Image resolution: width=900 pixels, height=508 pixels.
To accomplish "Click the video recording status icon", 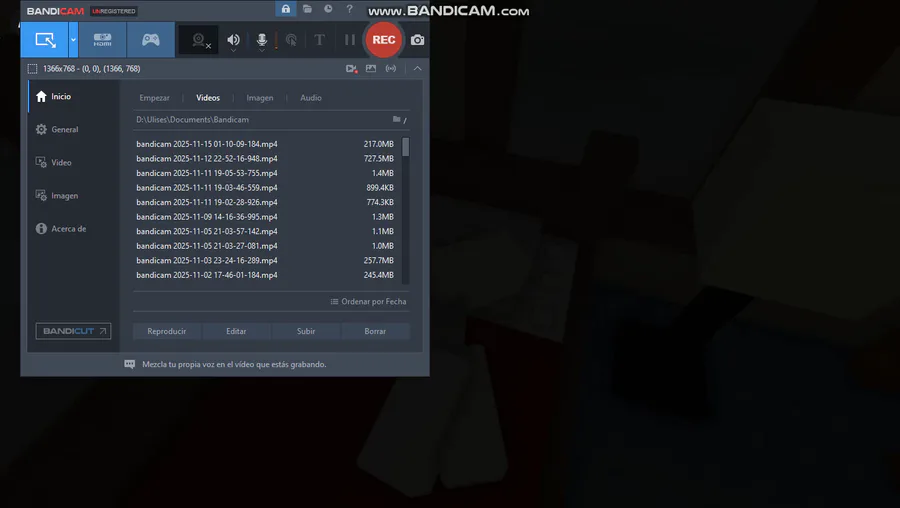I will [351, 69].
